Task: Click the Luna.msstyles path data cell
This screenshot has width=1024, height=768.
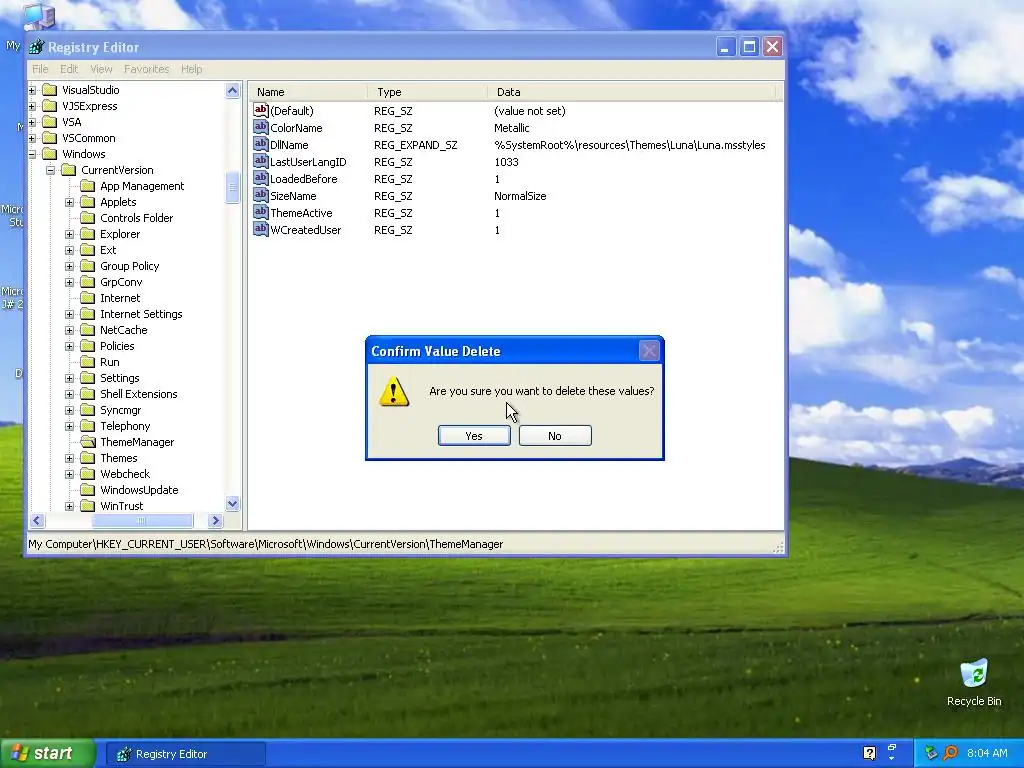Action: tap(630, 145)
